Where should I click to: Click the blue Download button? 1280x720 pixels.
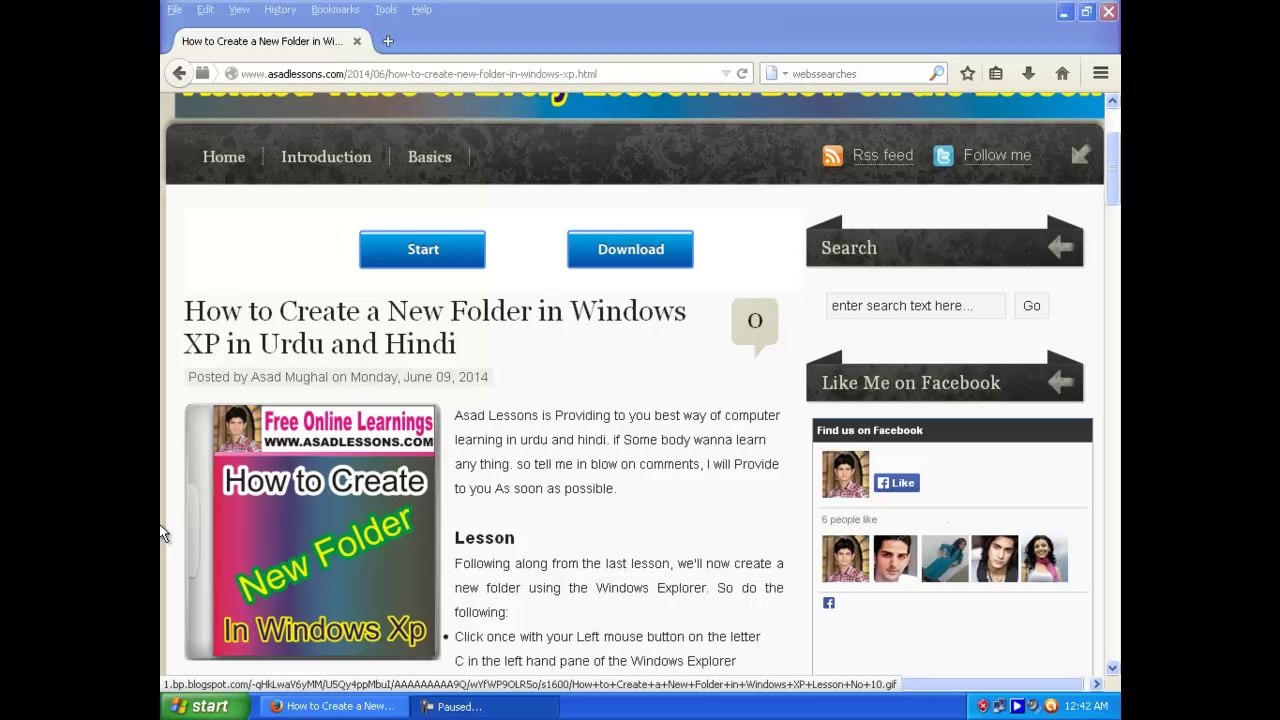tap(630, 249)
